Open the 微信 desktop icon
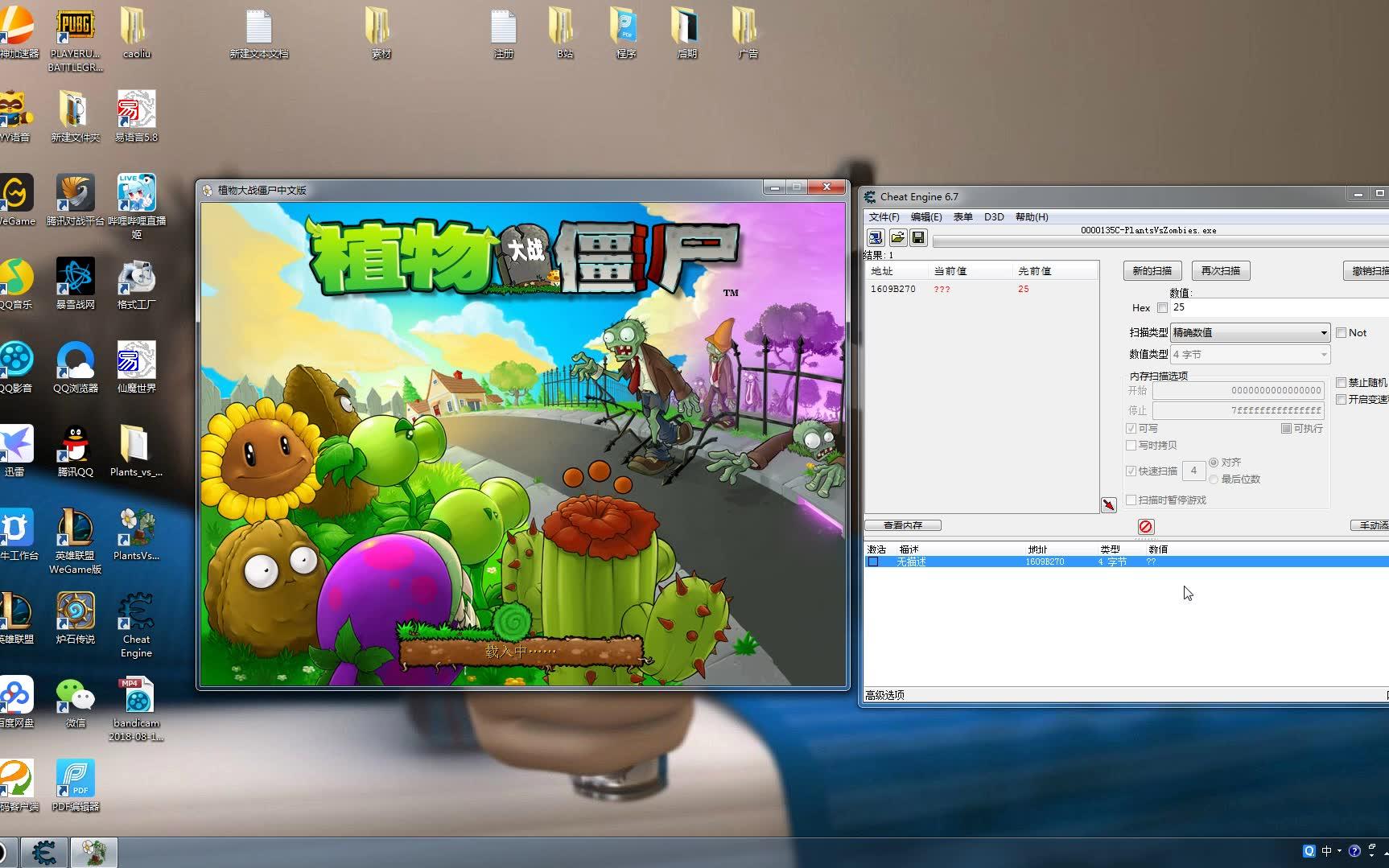This screenshot has width=1389, height=868. point(75,702)
